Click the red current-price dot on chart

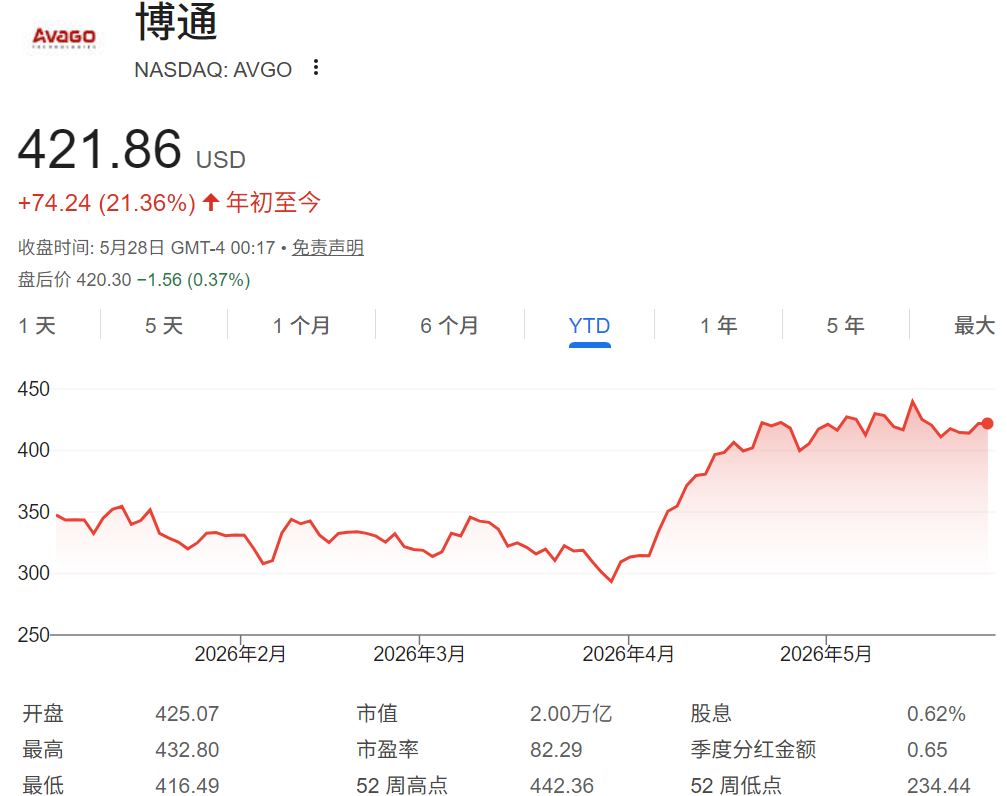988,423
